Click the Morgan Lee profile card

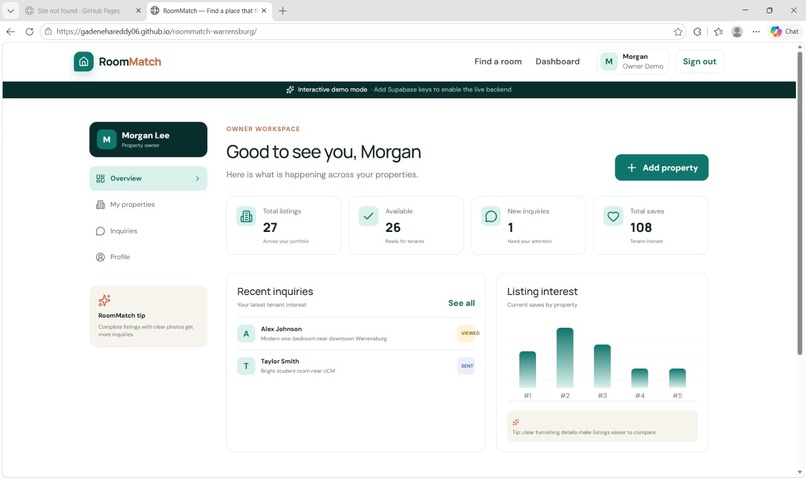[148, 139]
